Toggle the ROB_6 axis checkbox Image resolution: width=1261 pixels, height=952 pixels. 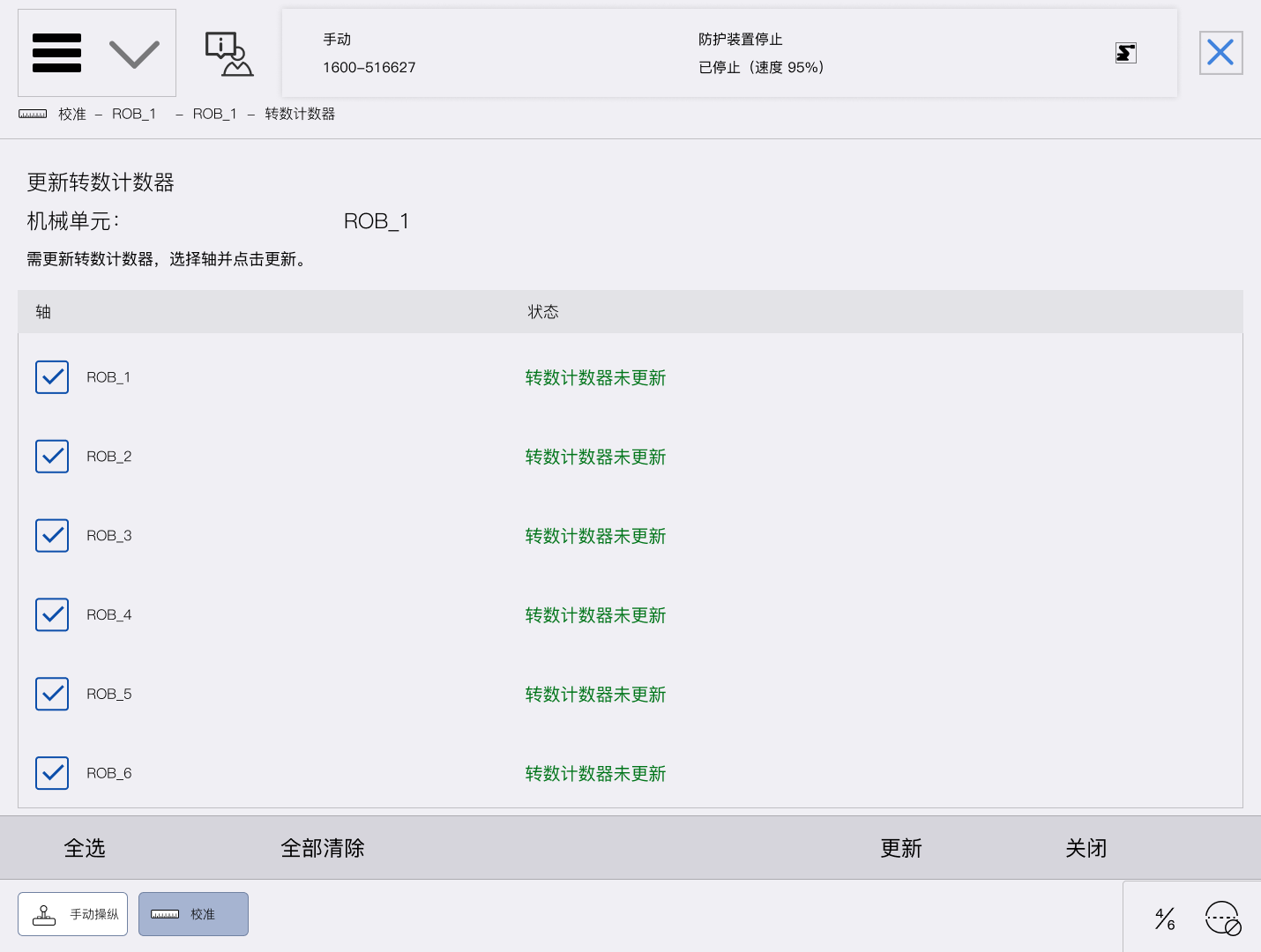[x=52, y=773]
